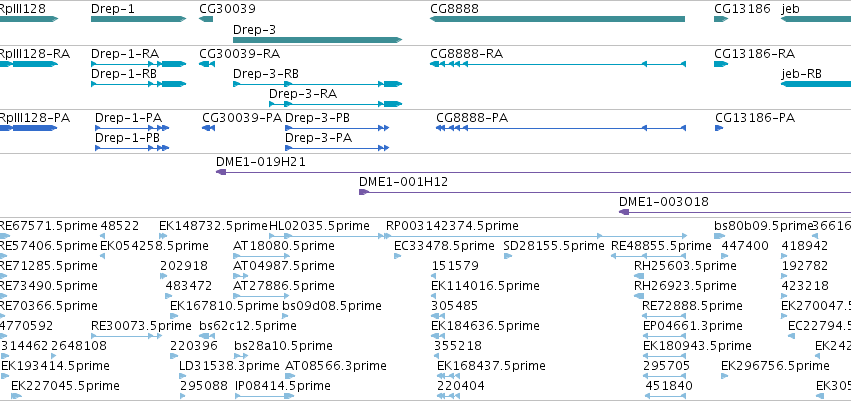Screen dimensions: 851x401
Task: Click EST RE57406.5prime
Action: [x=49, y=246]
